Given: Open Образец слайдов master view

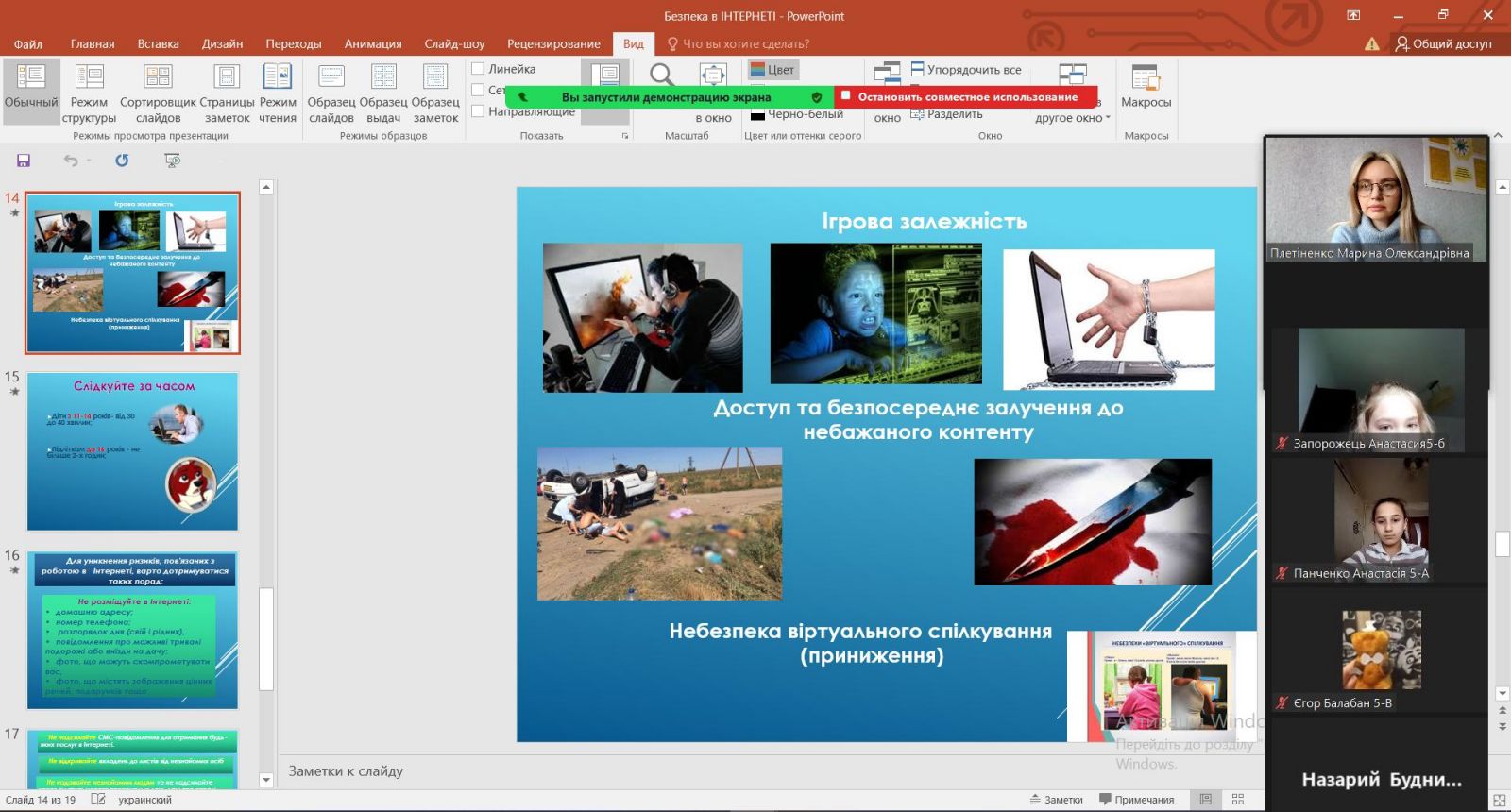Looking at the screenshot, I should pyautogui.click(x=331, y=93).
